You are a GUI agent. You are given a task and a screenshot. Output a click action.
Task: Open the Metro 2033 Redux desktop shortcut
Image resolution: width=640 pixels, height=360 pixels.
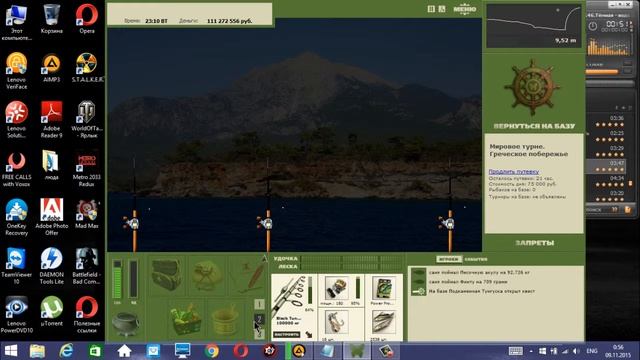pyautogui.click(x=87, y=169)
